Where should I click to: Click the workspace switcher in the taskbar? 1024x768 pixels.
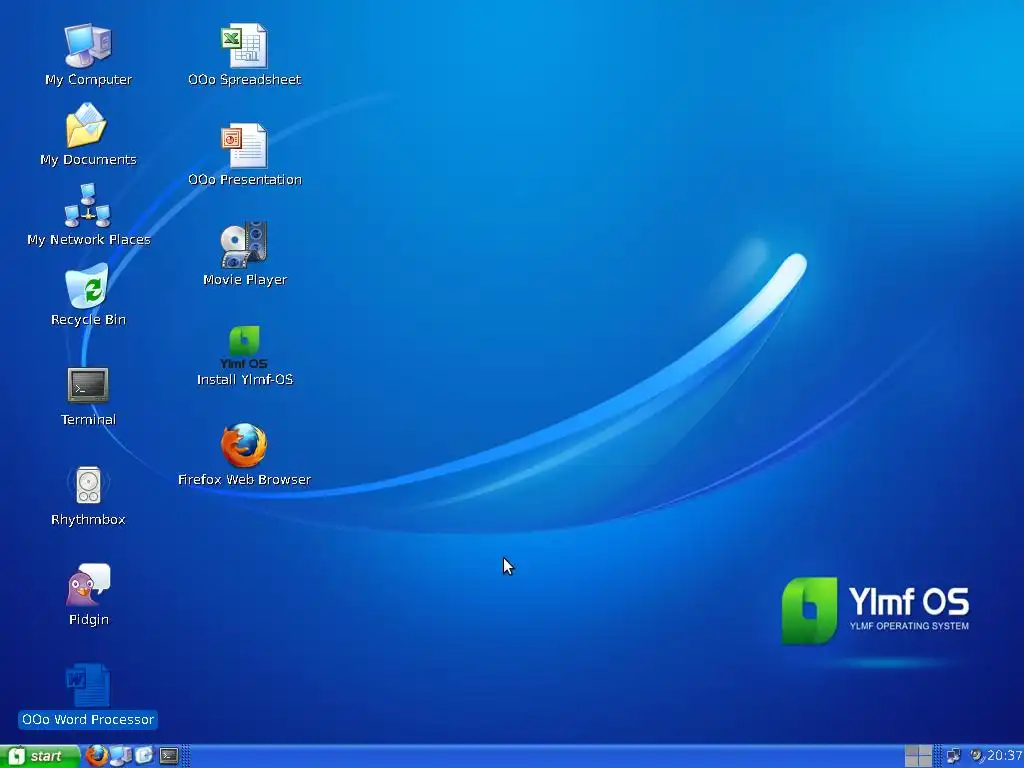coord(918,756)
